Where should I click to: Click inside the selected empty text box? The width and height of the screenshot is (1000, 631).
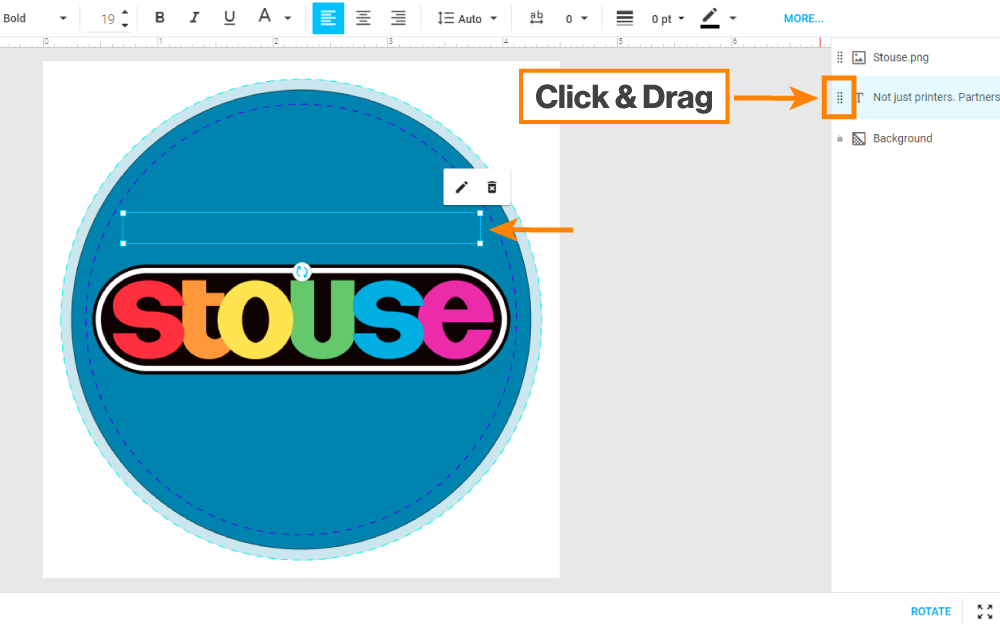click(302, 228)
